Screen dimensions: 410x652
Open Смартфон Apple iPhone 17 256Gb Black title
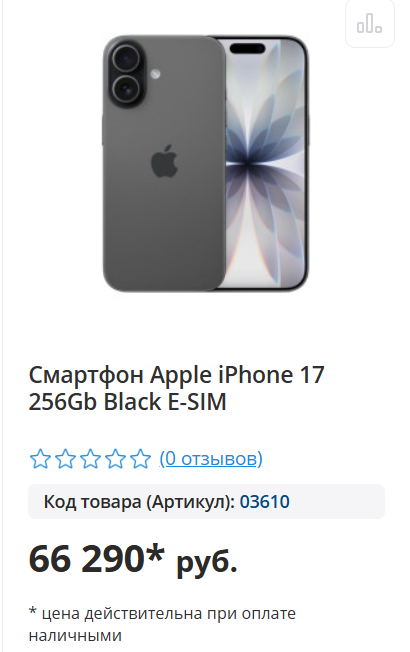click(176, 388)
